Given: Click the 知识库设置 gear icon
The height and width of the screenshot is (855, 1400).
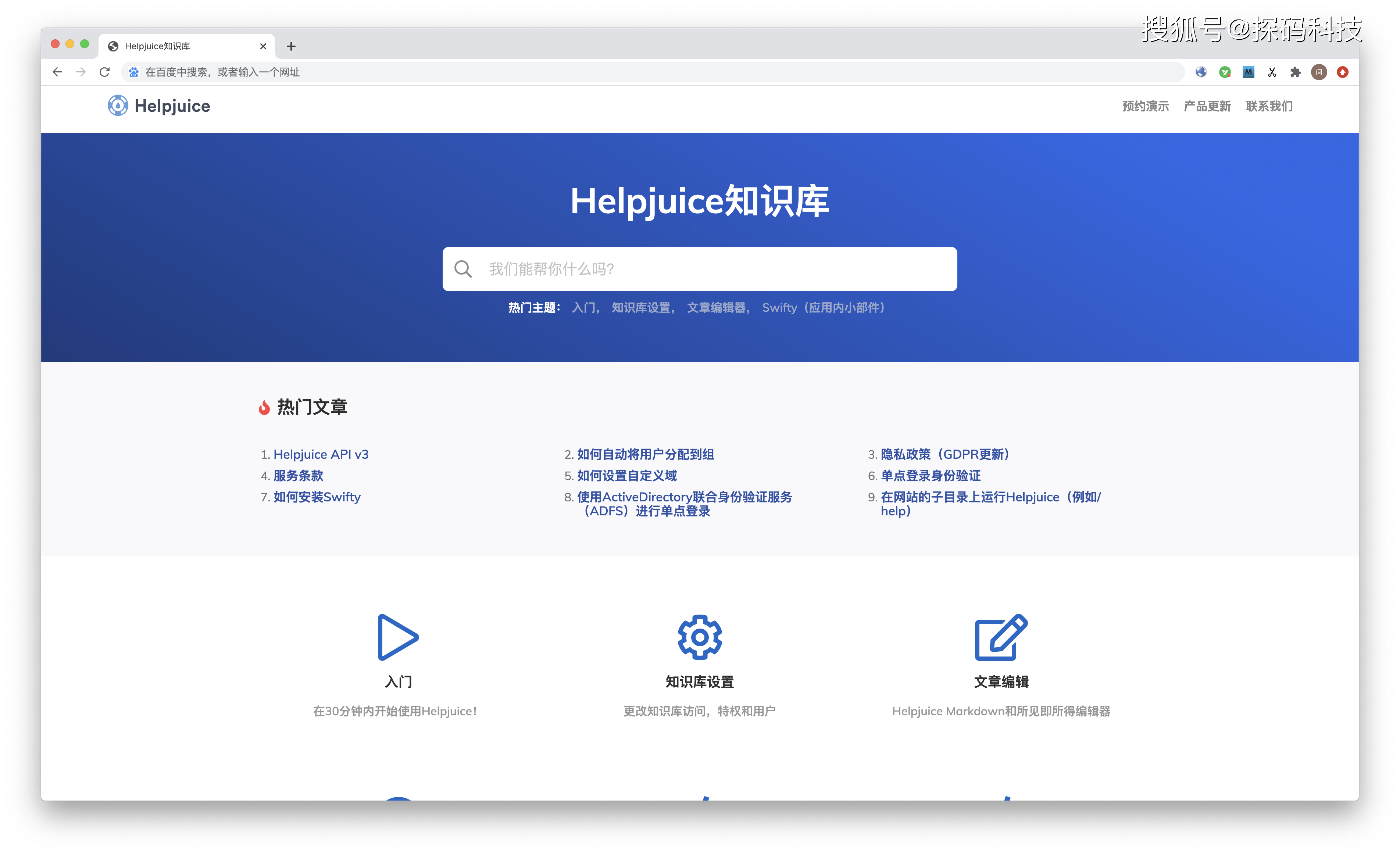Looking at the screenshot, I should [x=700, y=637].
